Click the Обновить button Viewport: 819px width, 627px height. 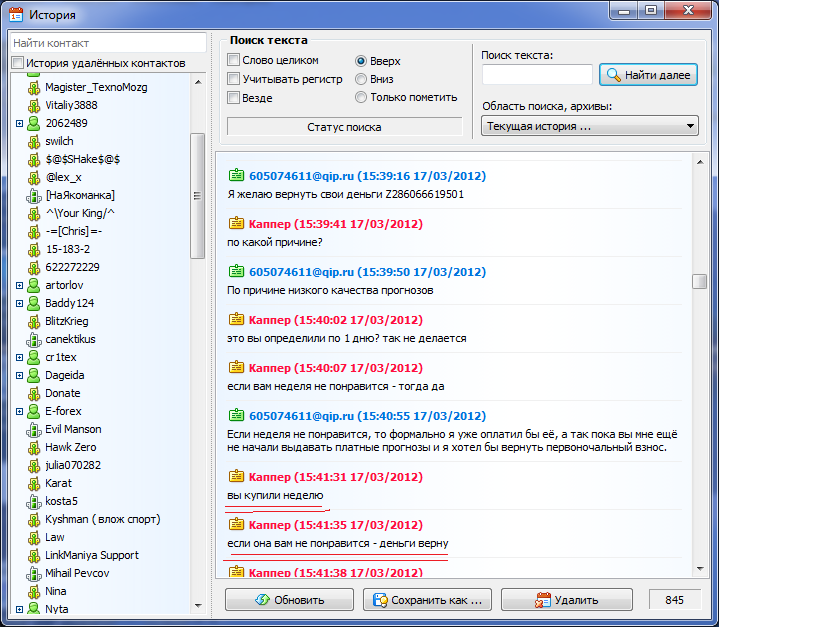(289, 600)
